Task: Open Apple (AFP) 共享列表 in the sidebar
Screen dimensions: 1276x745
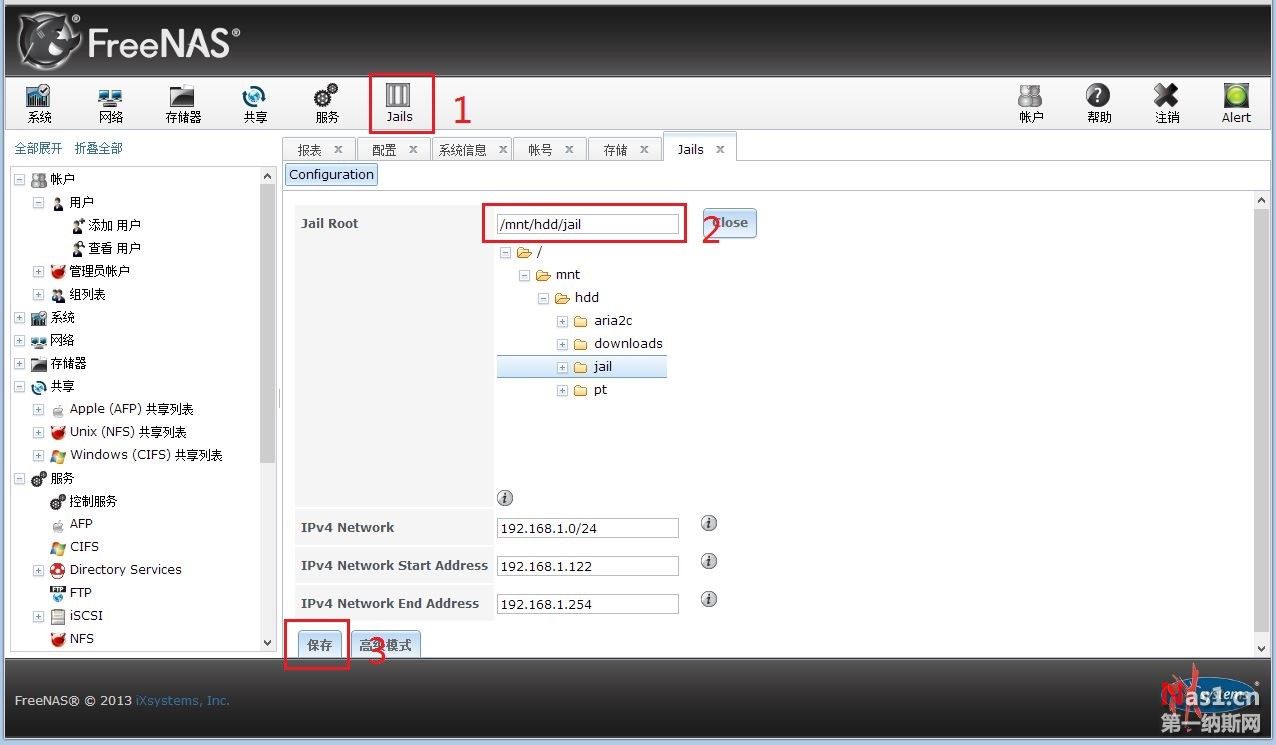Action: coord(132,409)
